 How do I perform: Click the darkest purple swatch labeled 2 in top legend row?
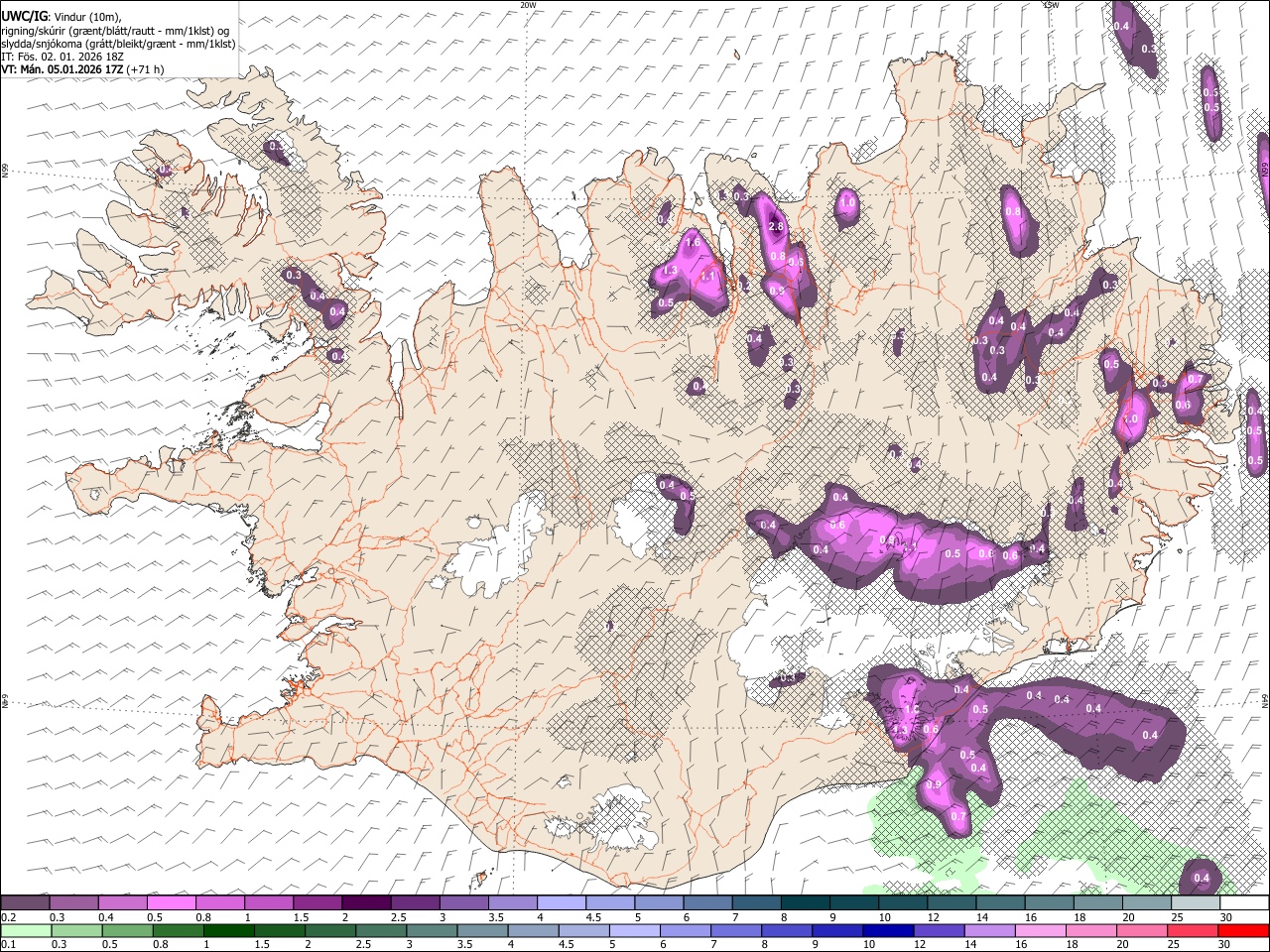point(366,903)
